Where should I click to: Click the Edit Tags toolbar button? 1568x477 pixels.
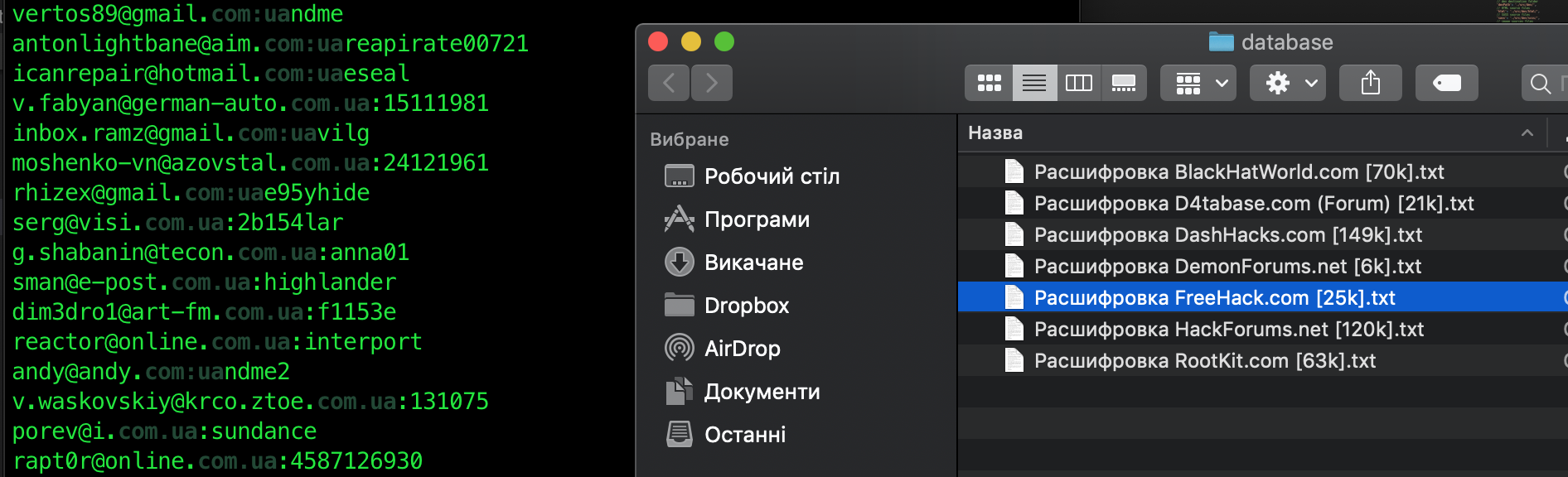[1447, 83]
